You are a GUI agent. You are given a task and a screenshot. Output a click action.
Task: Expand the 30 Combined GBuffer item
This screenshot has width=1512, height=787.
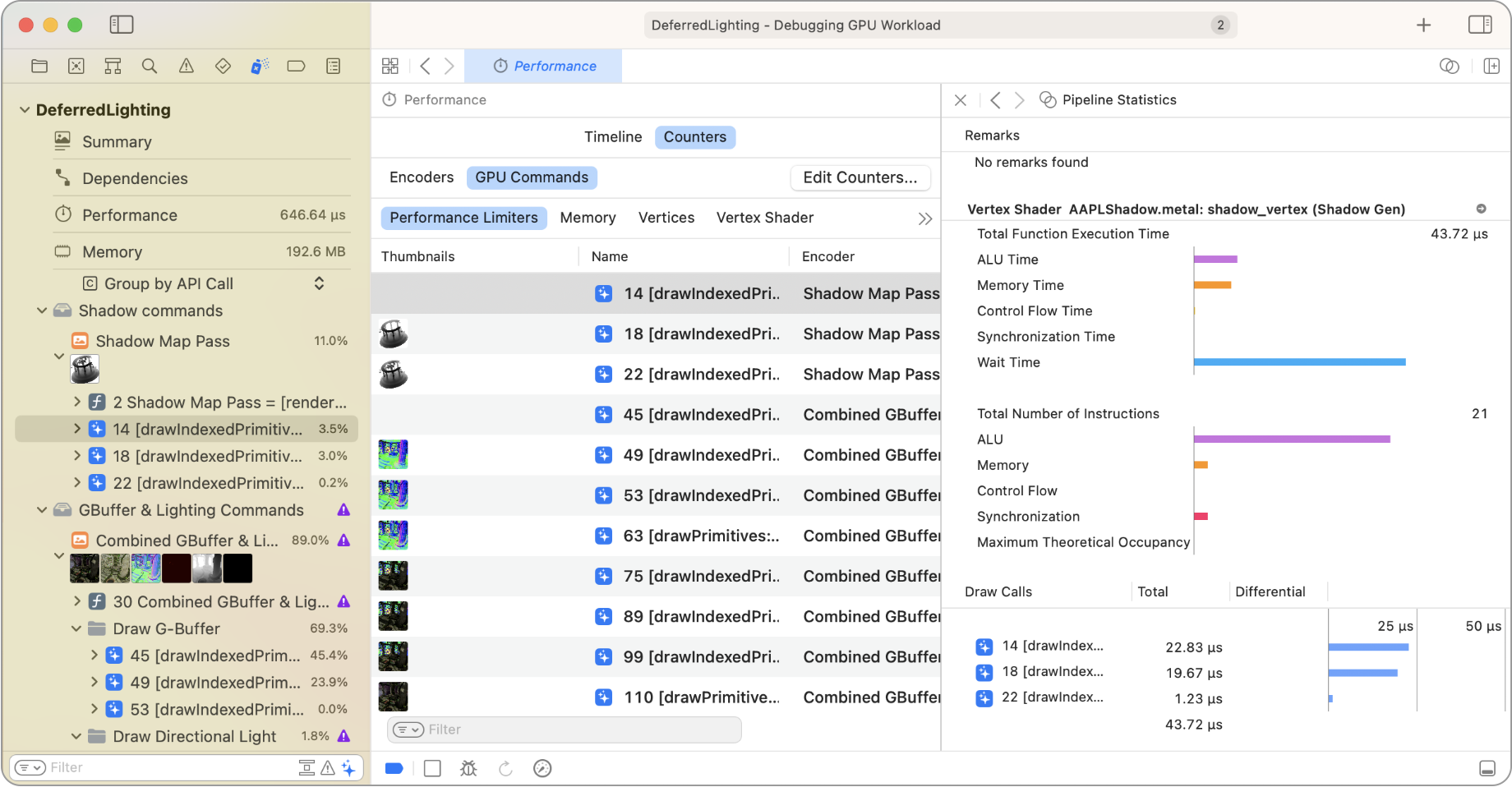(76, 601)
